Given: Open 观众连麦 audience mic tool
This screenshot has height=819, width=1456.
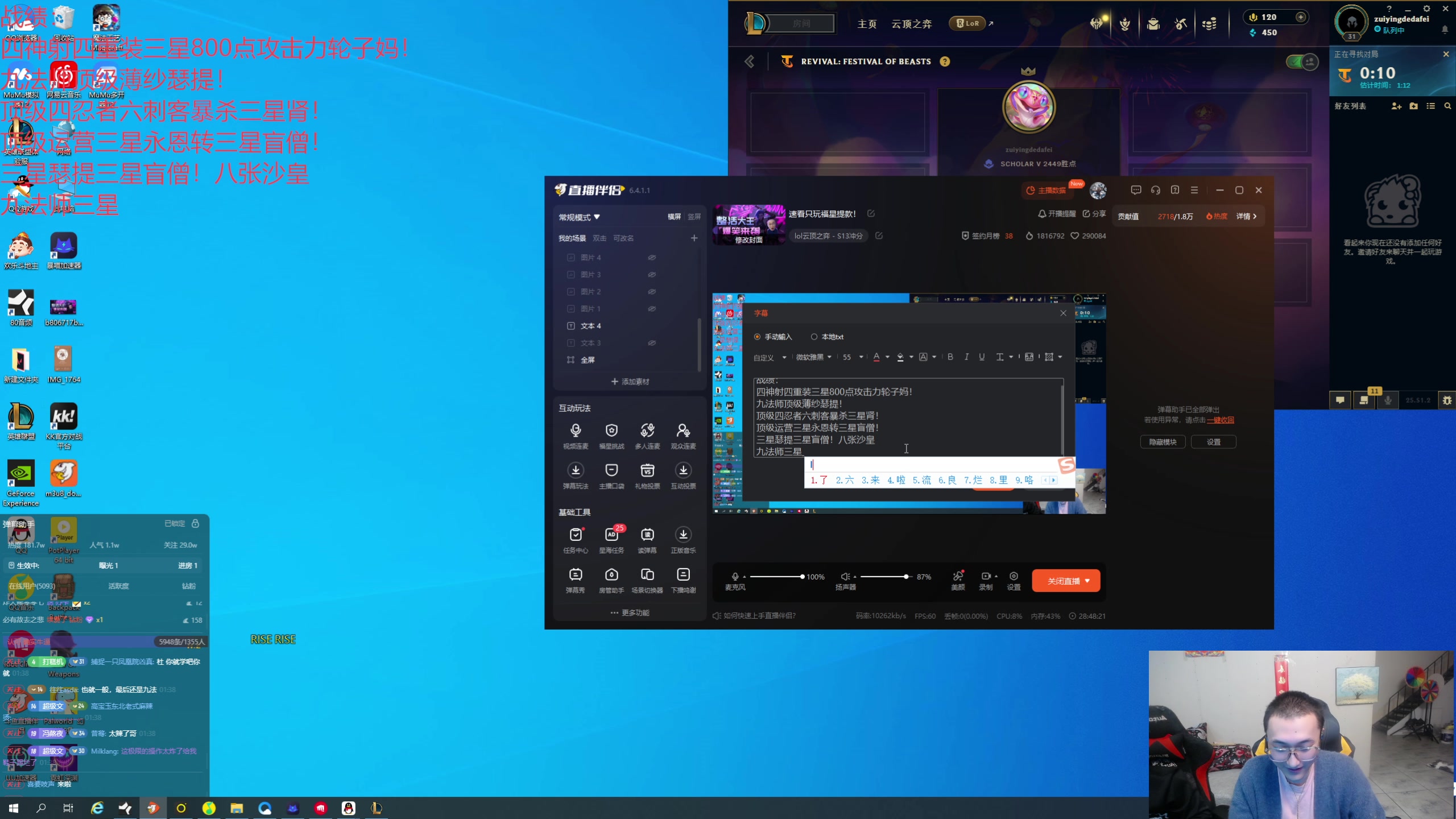Looking at the screenshot, I should click(x=683, y=436).
